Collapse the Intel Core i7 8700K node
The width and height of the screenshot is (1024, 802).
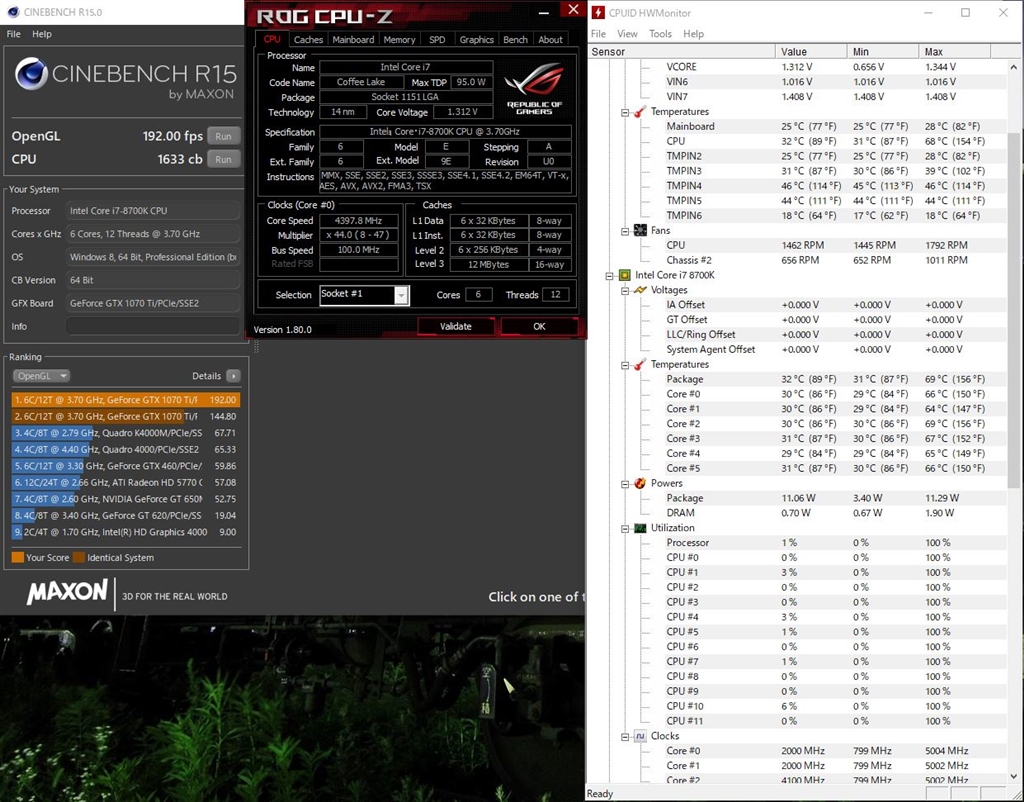pyautogui.click(x=609, y=276)
